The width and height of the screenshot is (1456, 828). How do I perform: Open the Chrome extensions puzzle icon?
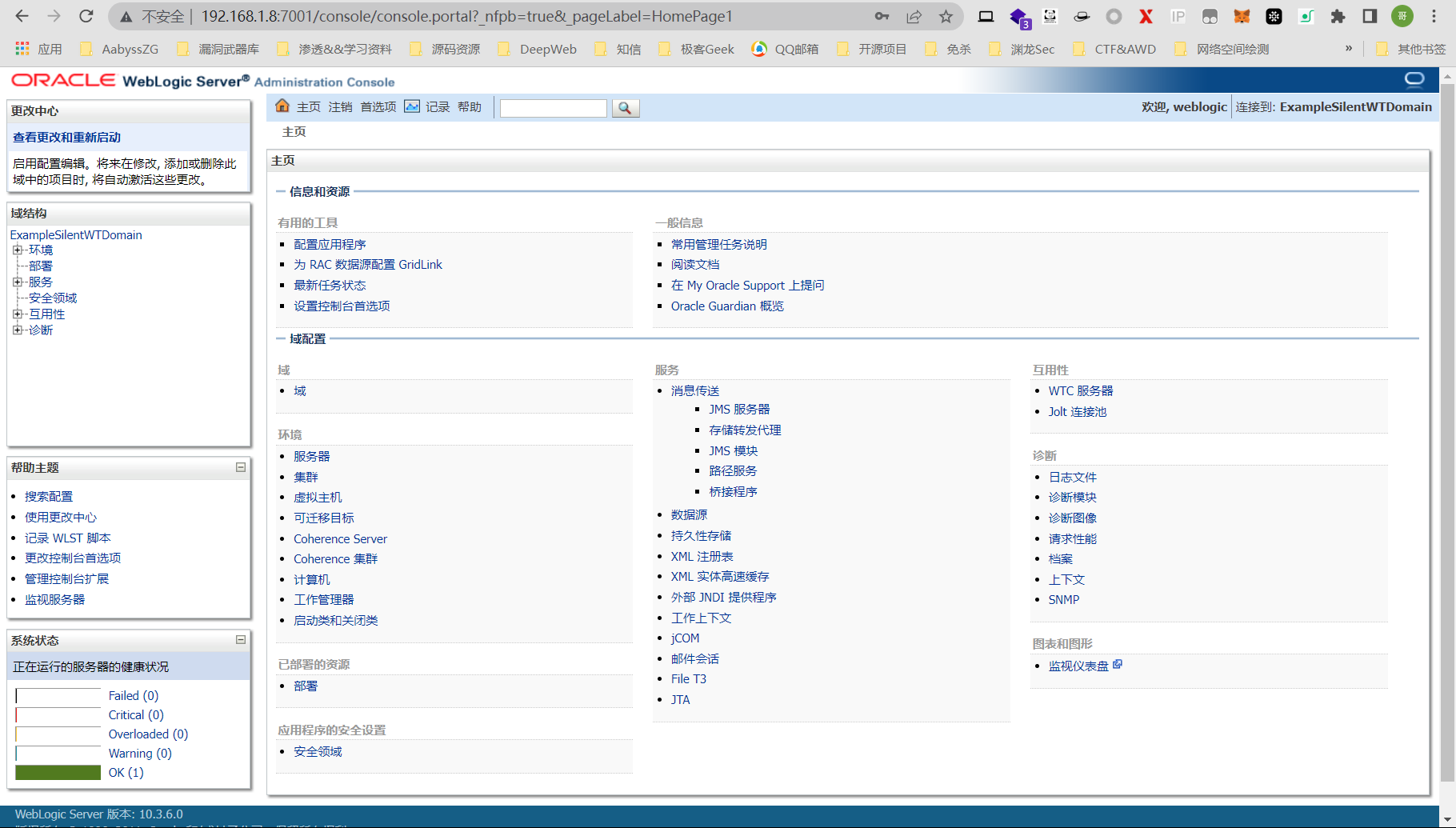pyautogui.click(x=1338, y=16)
